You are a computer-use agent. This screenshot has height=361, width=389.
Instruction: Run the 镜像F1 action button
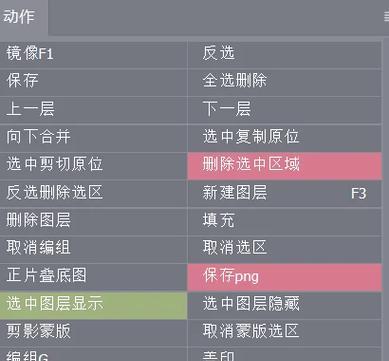93,55
